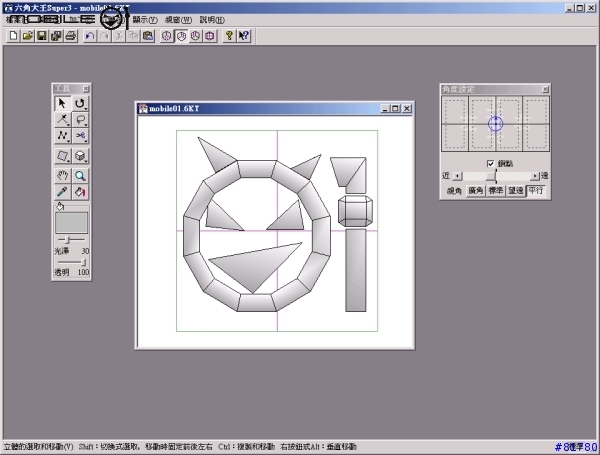Image resolution: width=600 pixels, height=455 pixels.
Task: Click the tall rectangle shape in canvas
Action: tap(356, 270)
